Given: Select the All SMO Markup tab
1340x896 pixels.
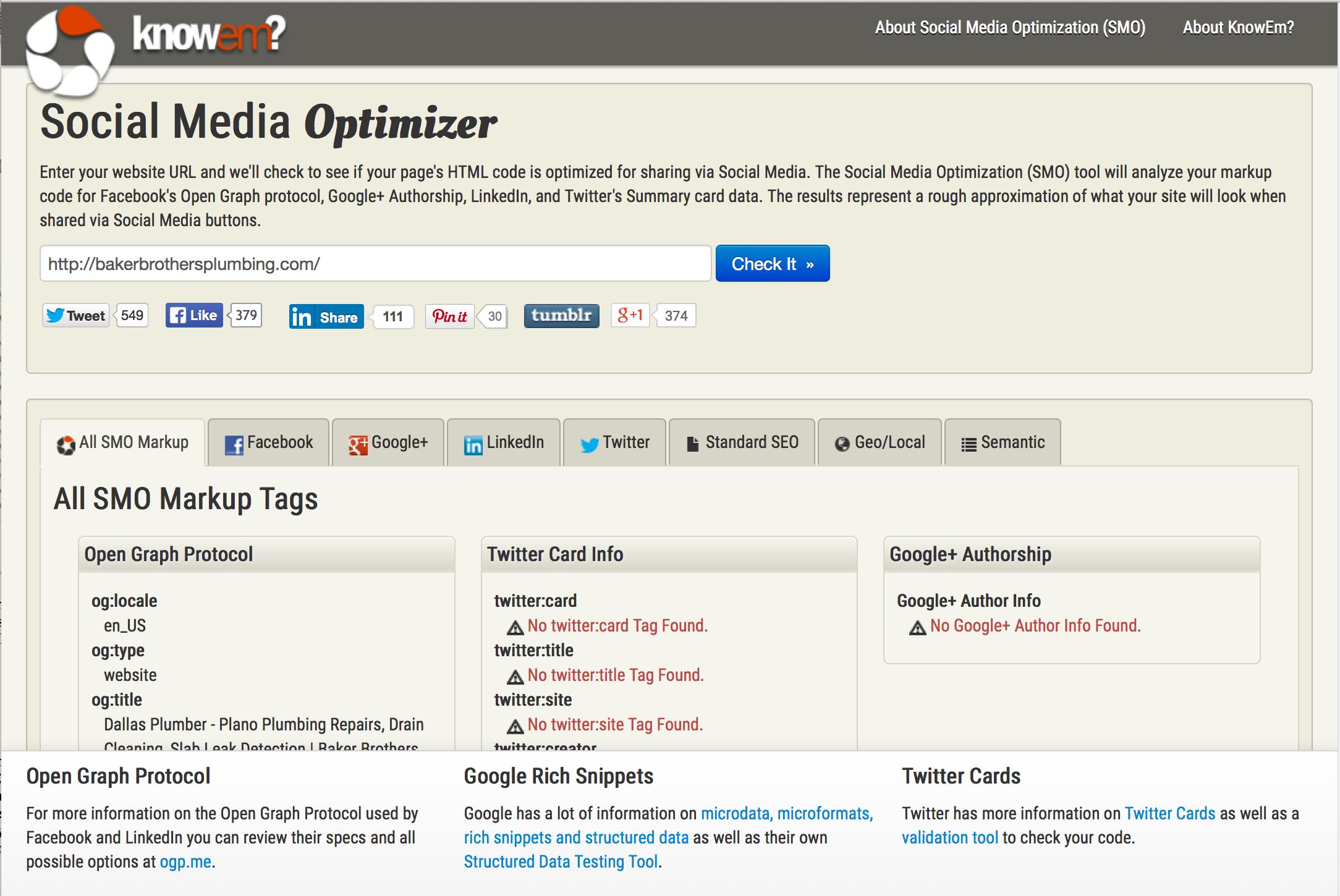Looking at the screenshot, I should [x=122, y=442].
